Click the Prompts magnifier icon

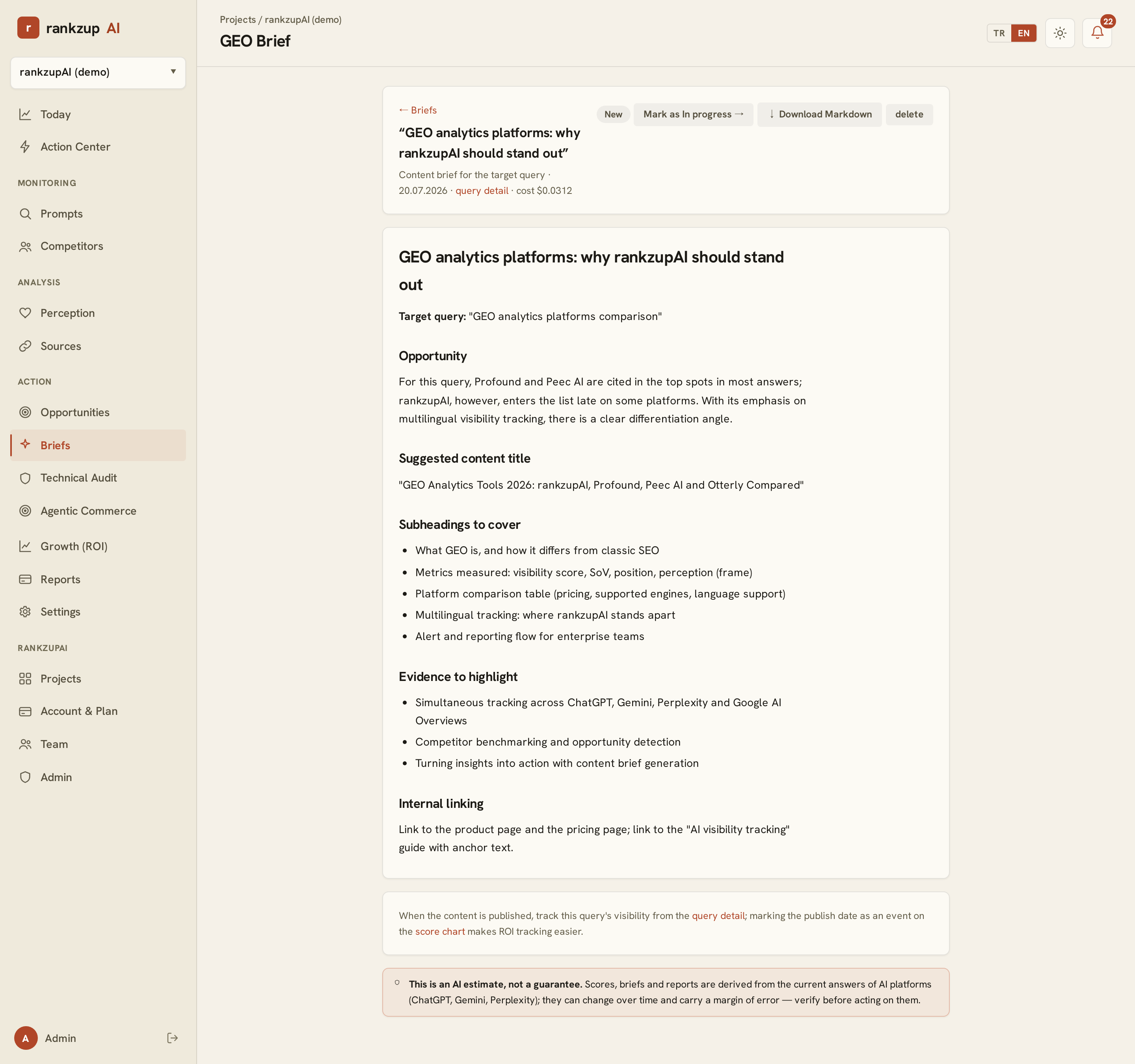pyautogui.click(x=25, y=214)
